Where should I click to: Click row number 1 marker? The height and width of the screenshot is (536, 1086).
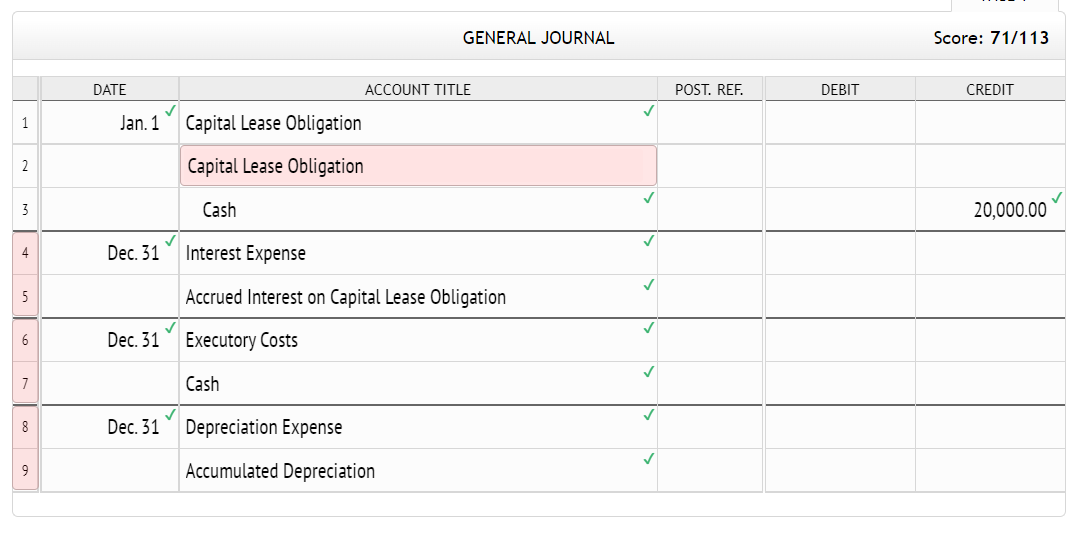(x=26, y=123)
